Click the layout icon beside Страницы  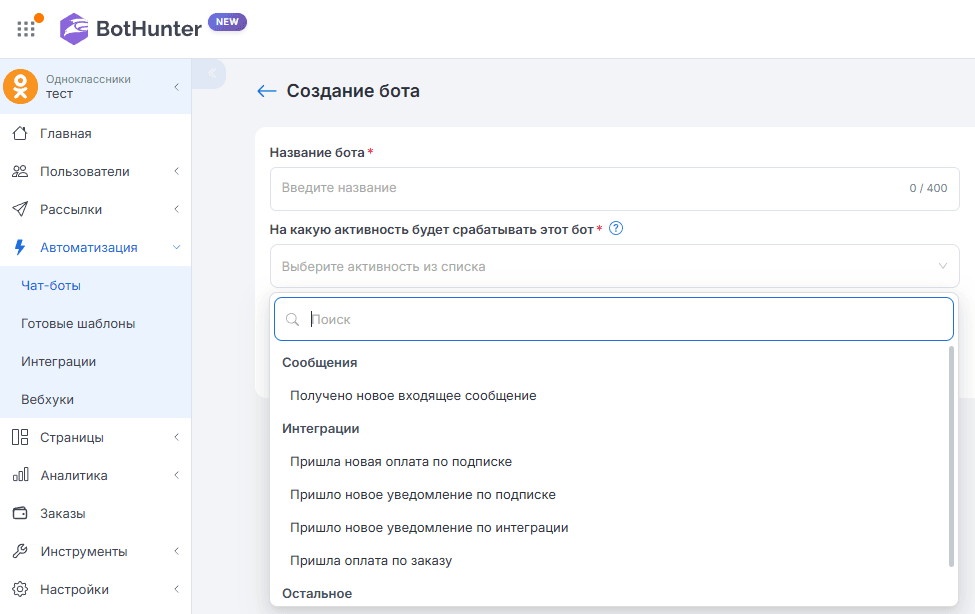point(20,437)
